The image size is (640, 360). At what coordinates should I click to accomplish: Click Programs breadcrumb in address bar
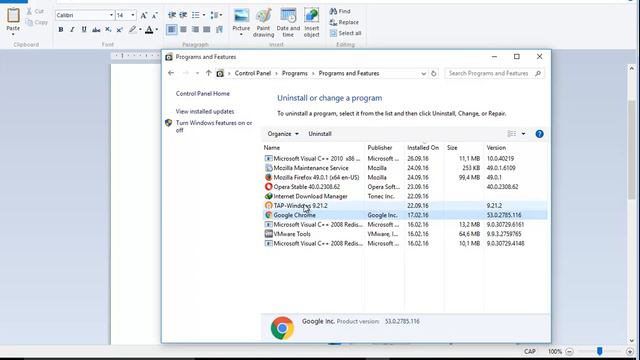pyautogui.click(x=295, y=73)
